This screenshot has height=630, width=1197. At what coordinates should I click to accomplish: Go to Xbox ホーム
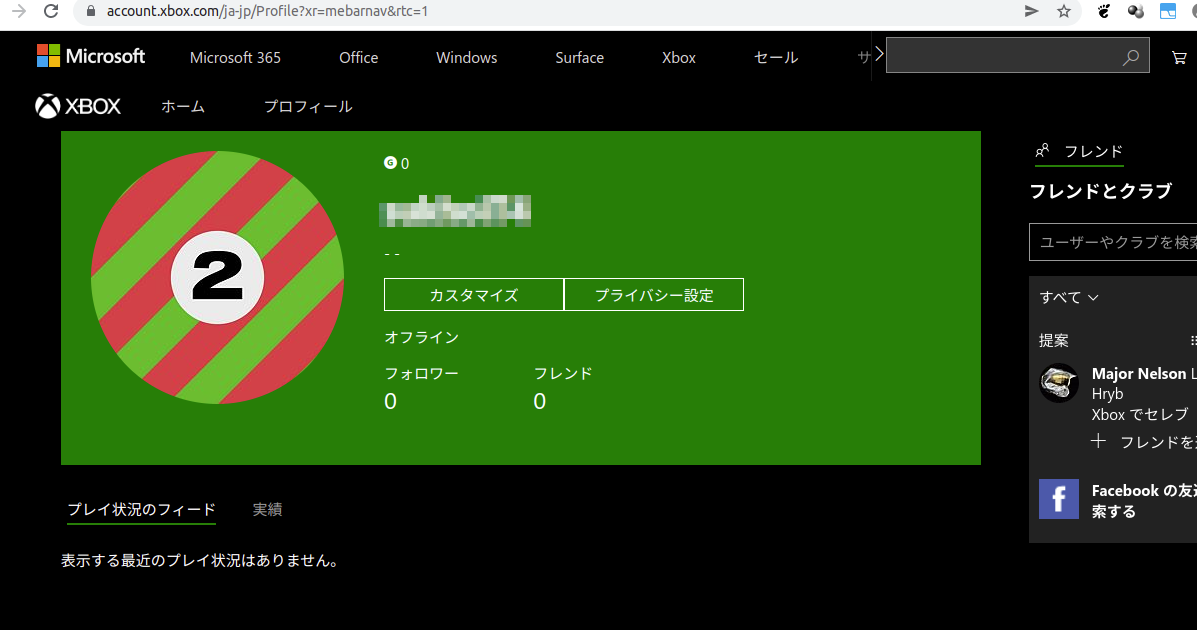(182, 106)
